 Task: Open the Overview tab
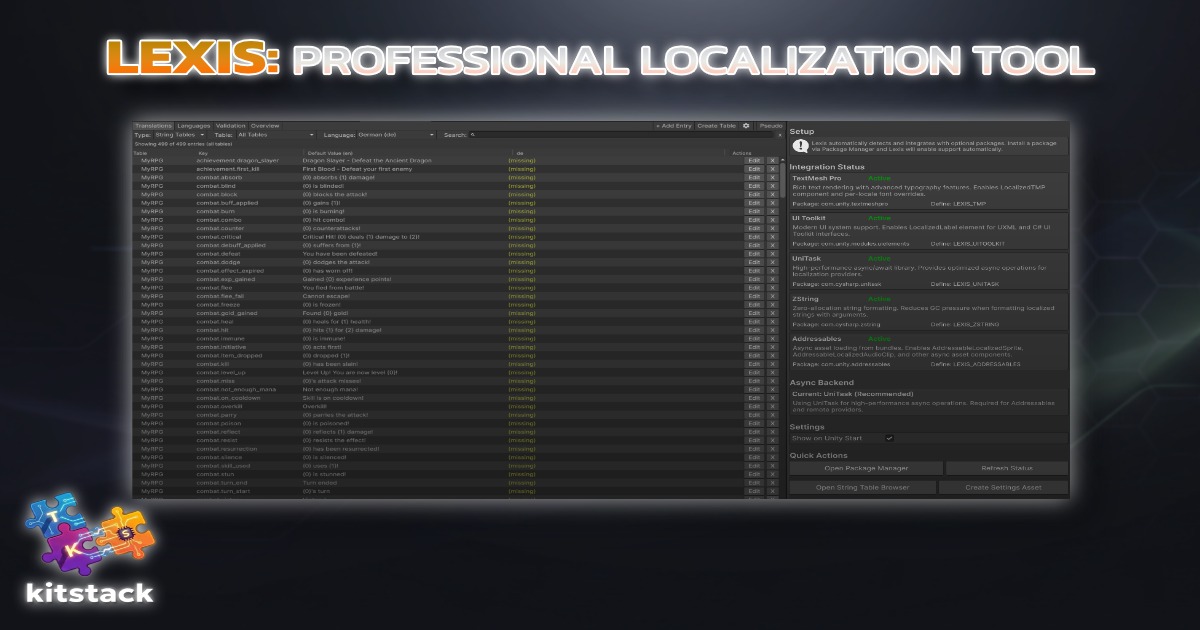pos(265,126)
